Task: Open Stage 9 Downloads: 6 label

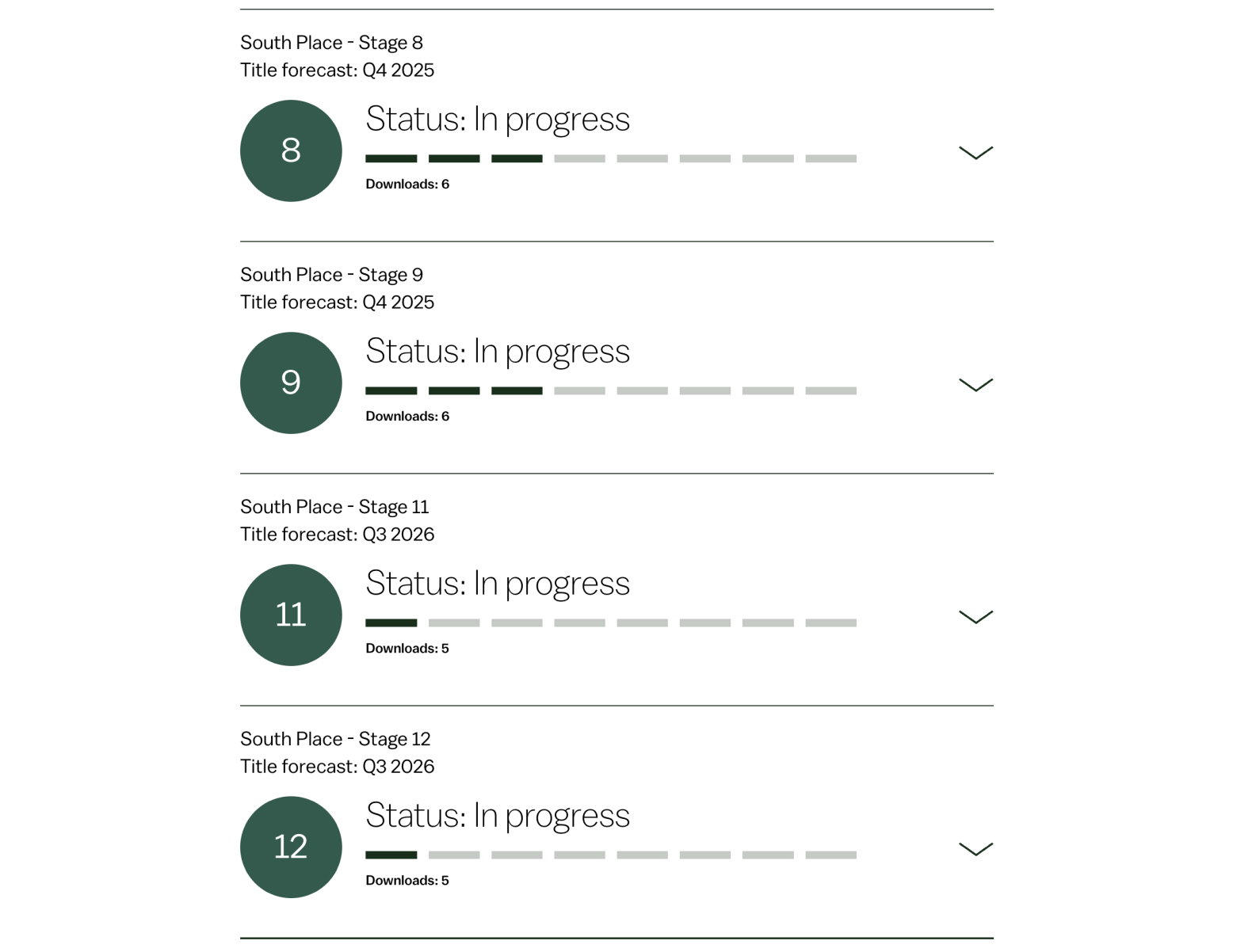Action: tap(407, 416)
